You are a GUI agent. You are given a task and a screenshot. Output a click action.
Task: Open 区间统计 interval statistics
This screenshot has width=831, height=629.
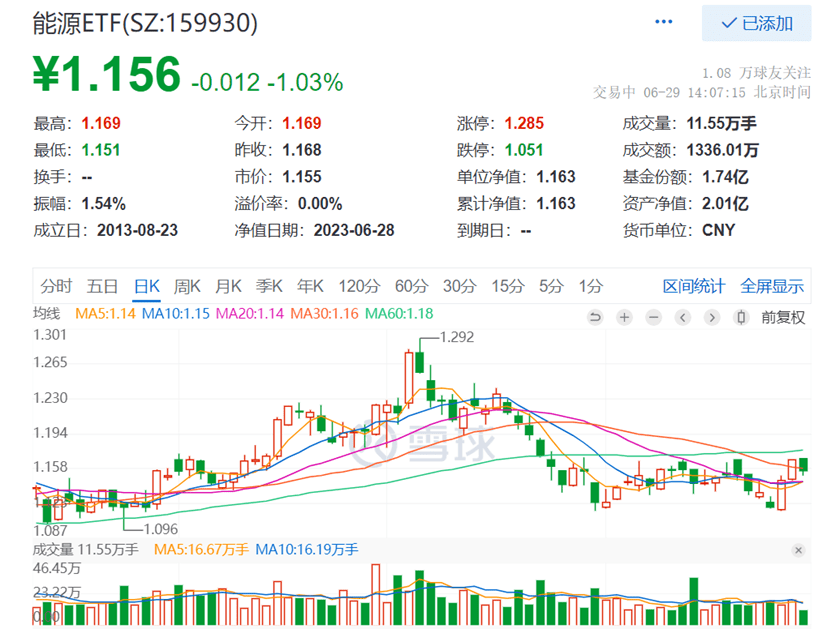pos(694,286)
